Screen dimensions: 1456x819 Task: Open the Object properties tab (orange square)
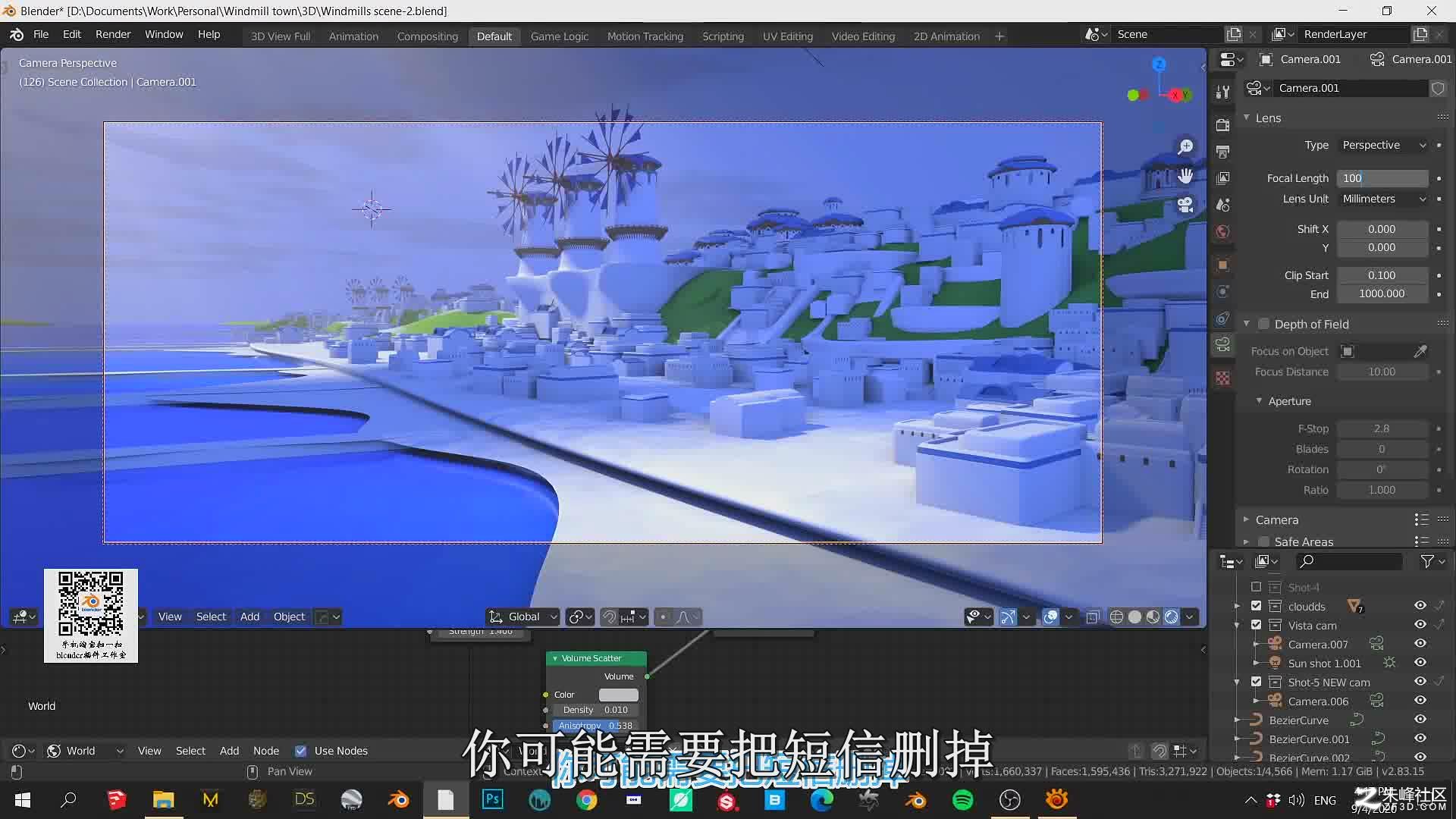1222,265
